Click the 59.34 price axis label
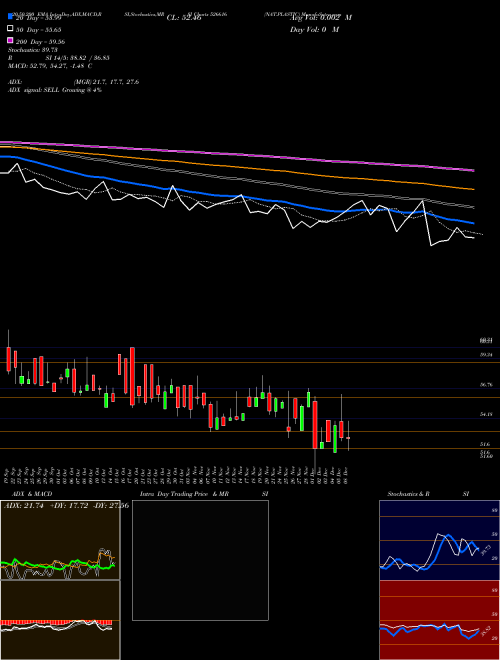This screenshot has width=500, height=660. [x=487, y=355]
